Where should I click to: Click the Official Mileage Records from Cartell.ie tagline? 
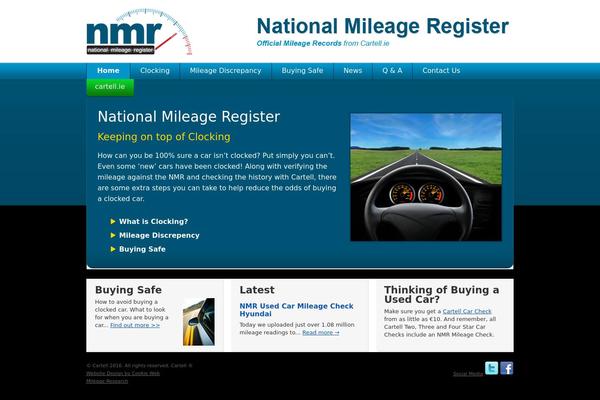pyautogui.click(x=323, y=43)
